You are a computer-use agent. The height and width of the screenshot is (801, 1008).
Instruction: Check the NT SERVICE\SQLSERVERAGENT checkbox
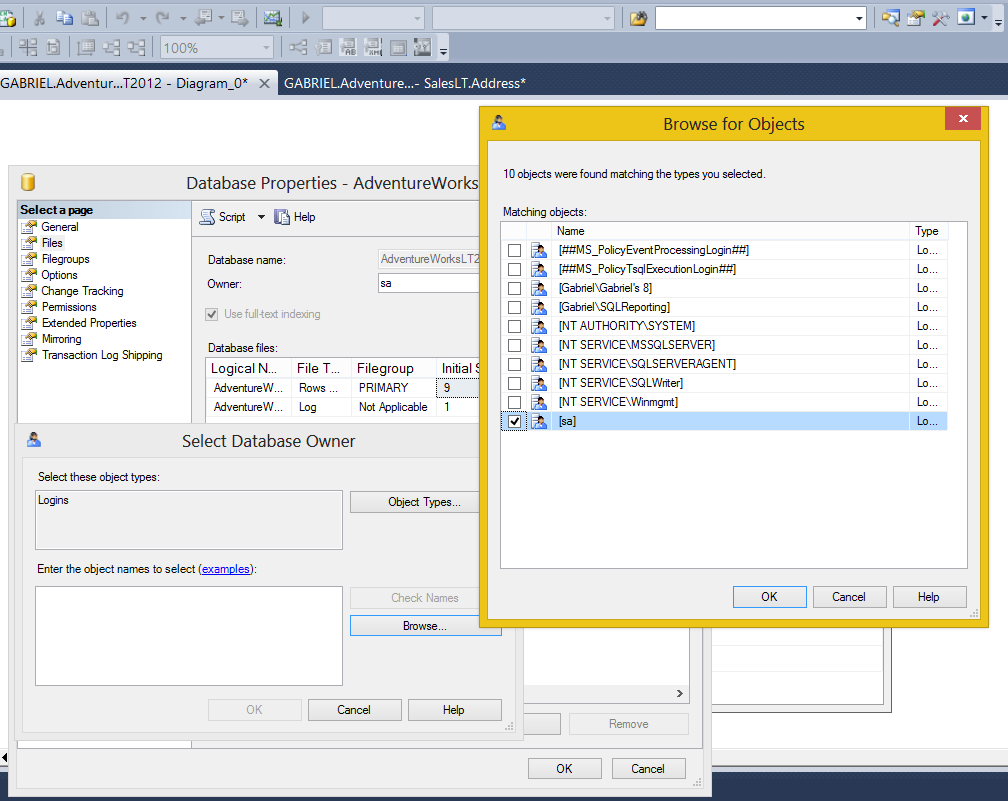[x=514, y=364]
